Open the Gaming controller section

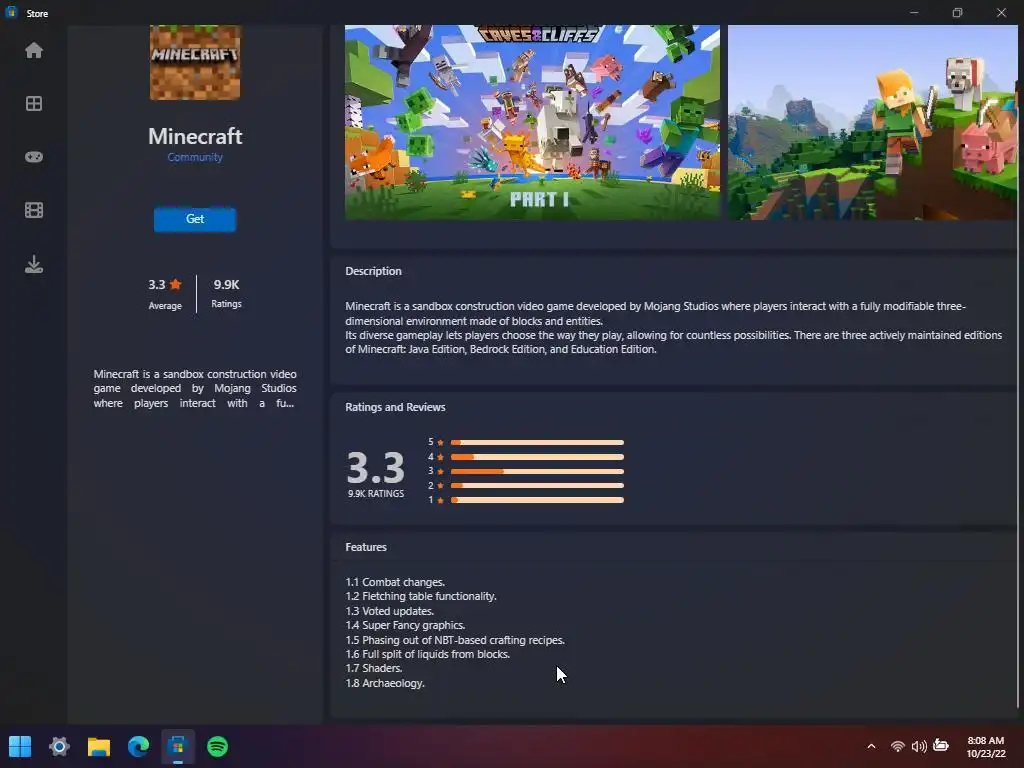[34, 157]
